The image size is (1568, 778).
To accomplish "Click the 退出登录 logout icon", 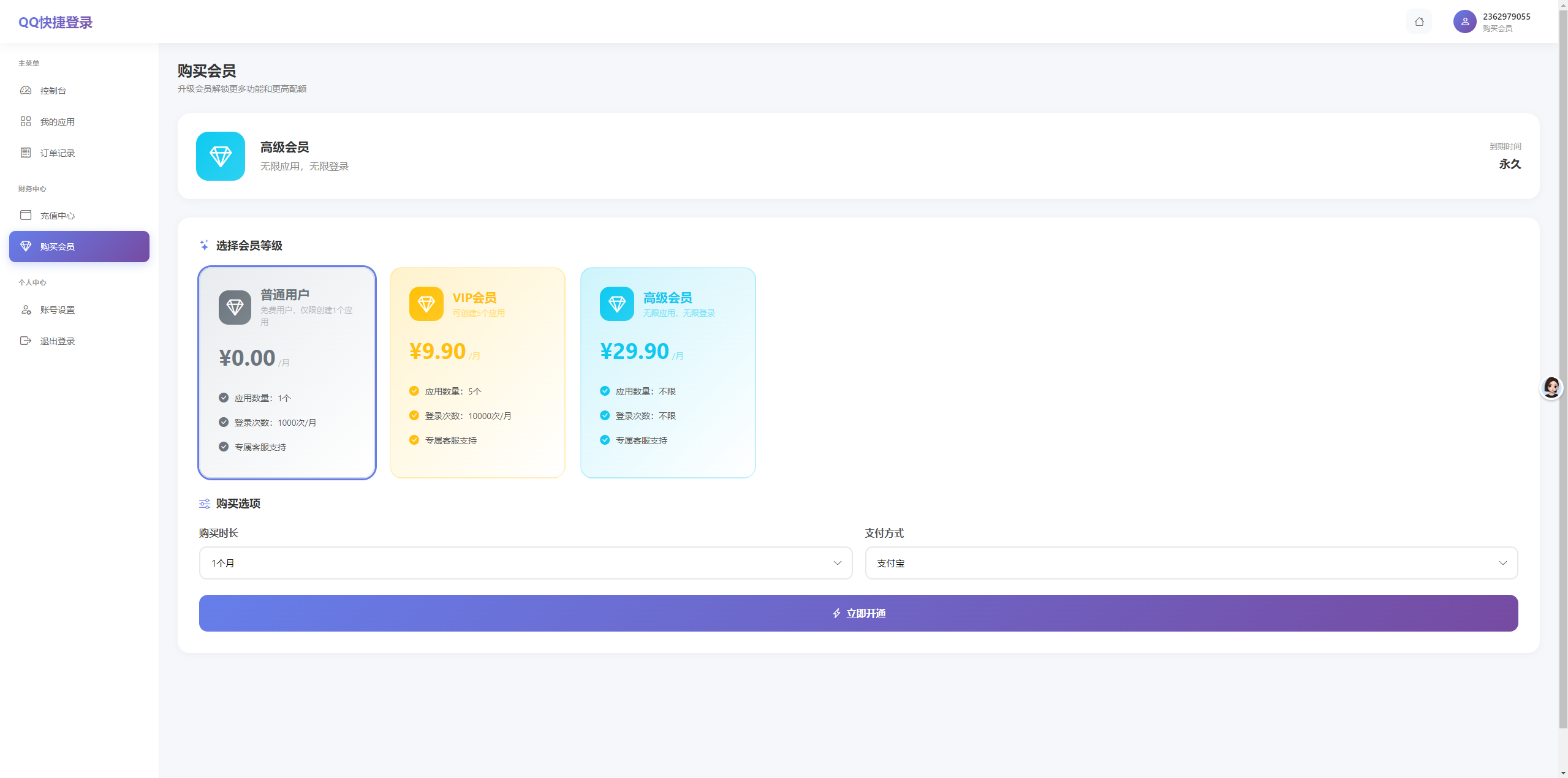I will (26, 341).
